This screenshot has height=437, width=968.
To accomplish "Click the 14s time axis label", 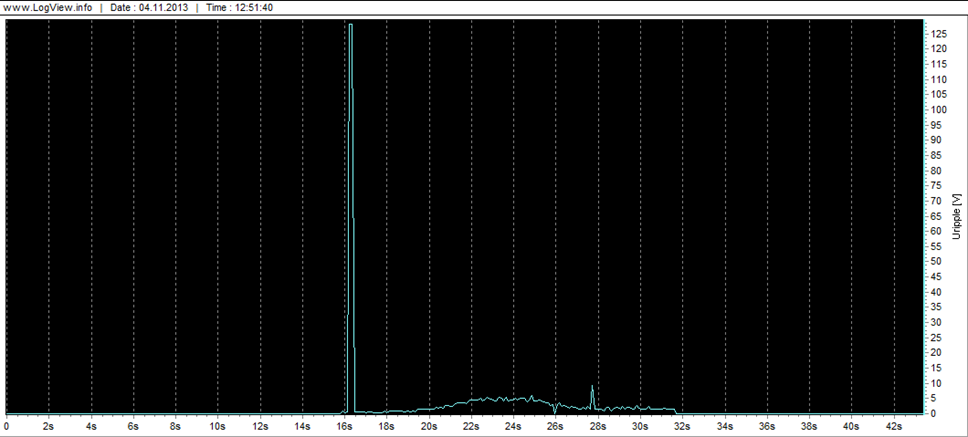I will (x=302, y=426).
